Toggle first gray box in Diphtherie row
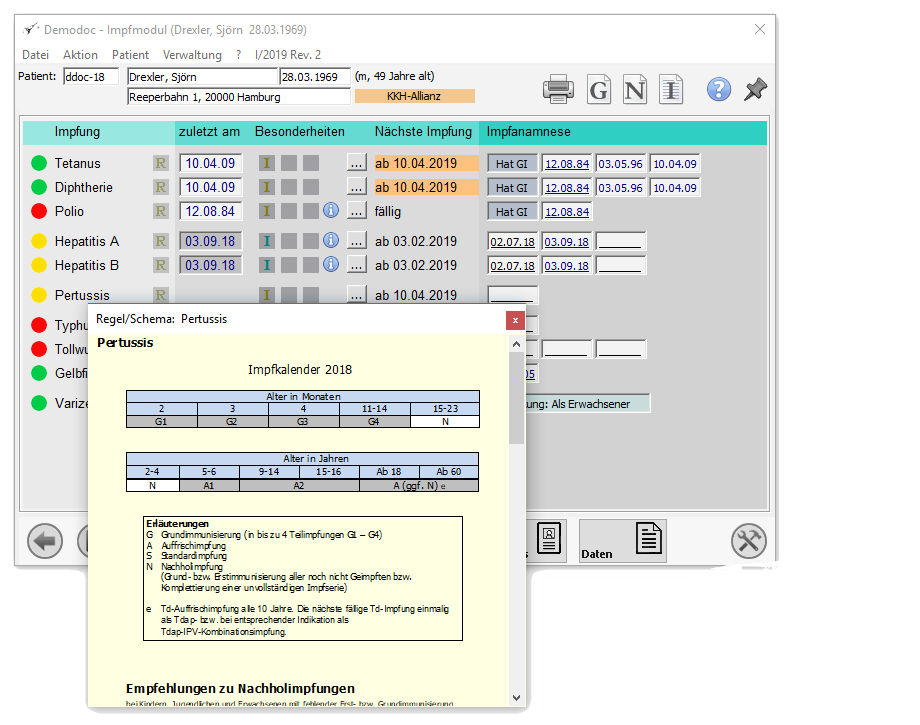The width and height of the screenshot is (920, 725). pyautogui.click(x=289, y=187)
